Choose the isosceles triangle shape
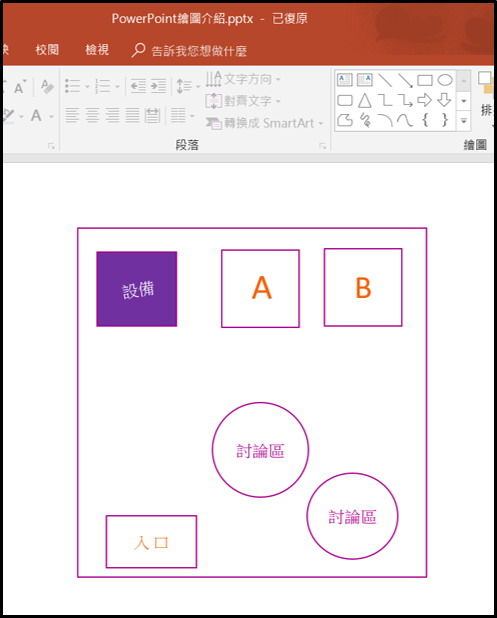This screenshot has height=618, width=497. (365, 101)
